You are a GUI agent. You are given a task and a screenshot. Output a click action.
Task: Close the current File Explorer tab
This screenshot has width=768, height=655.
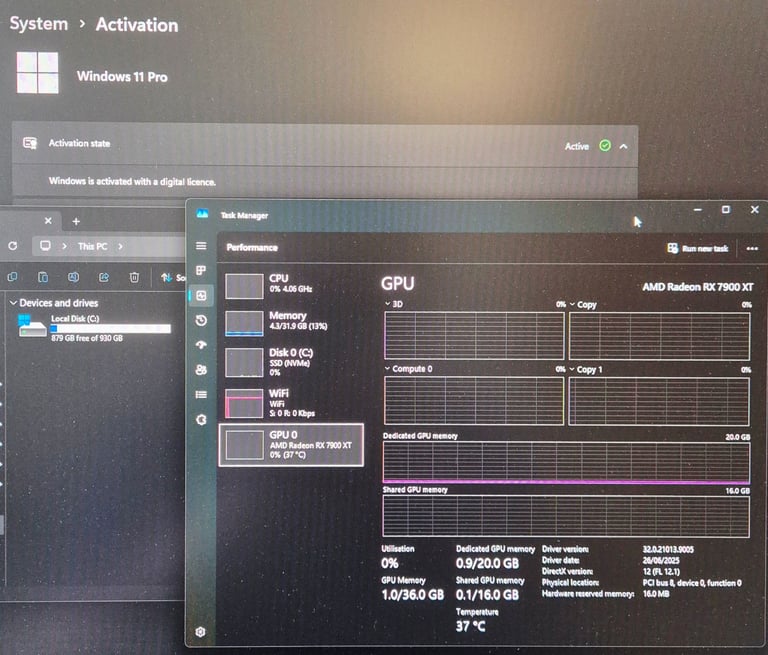pyautogui.click(x=48, y=221)
